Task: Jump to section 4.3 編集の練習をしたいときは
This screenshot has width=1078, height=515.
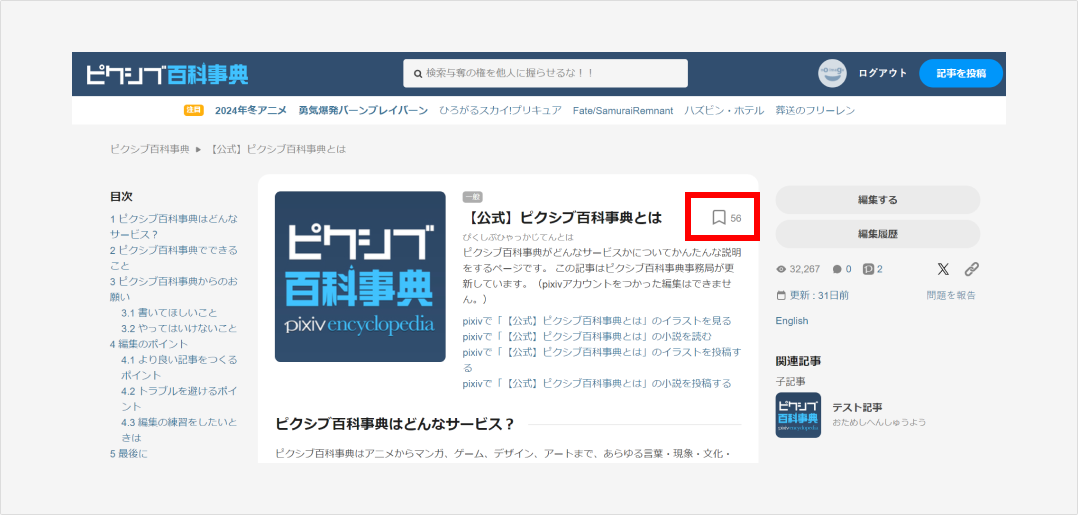Action: click(179, 430)
